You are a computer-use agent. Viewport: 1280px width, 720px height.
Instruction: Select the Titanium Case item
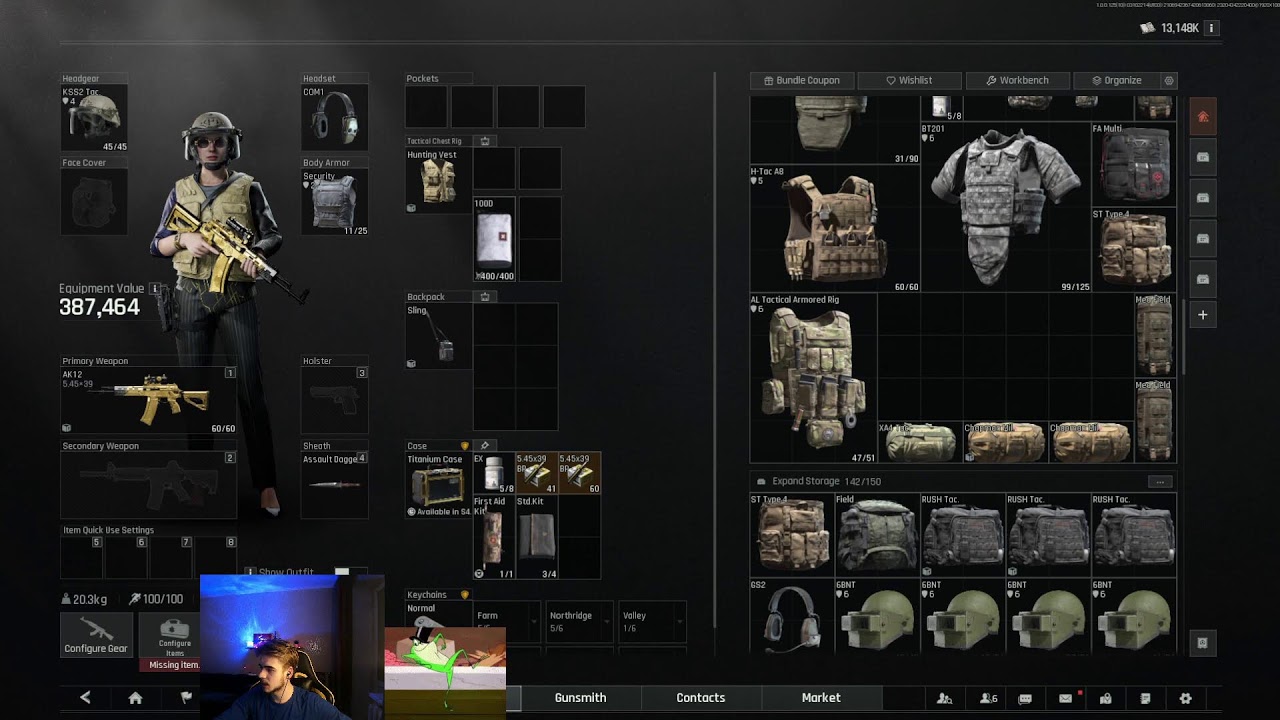(x=438, y=485)
